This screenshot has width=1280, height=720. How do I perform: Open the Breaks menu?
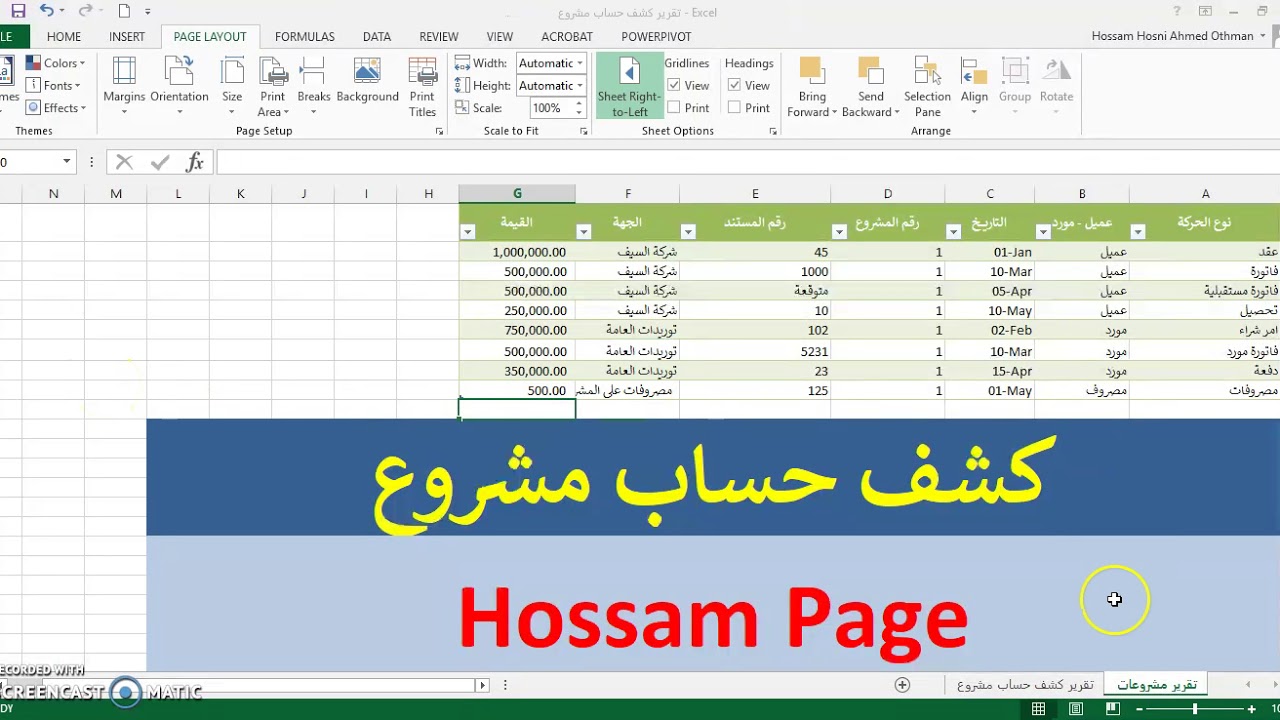tap(314, 86)
